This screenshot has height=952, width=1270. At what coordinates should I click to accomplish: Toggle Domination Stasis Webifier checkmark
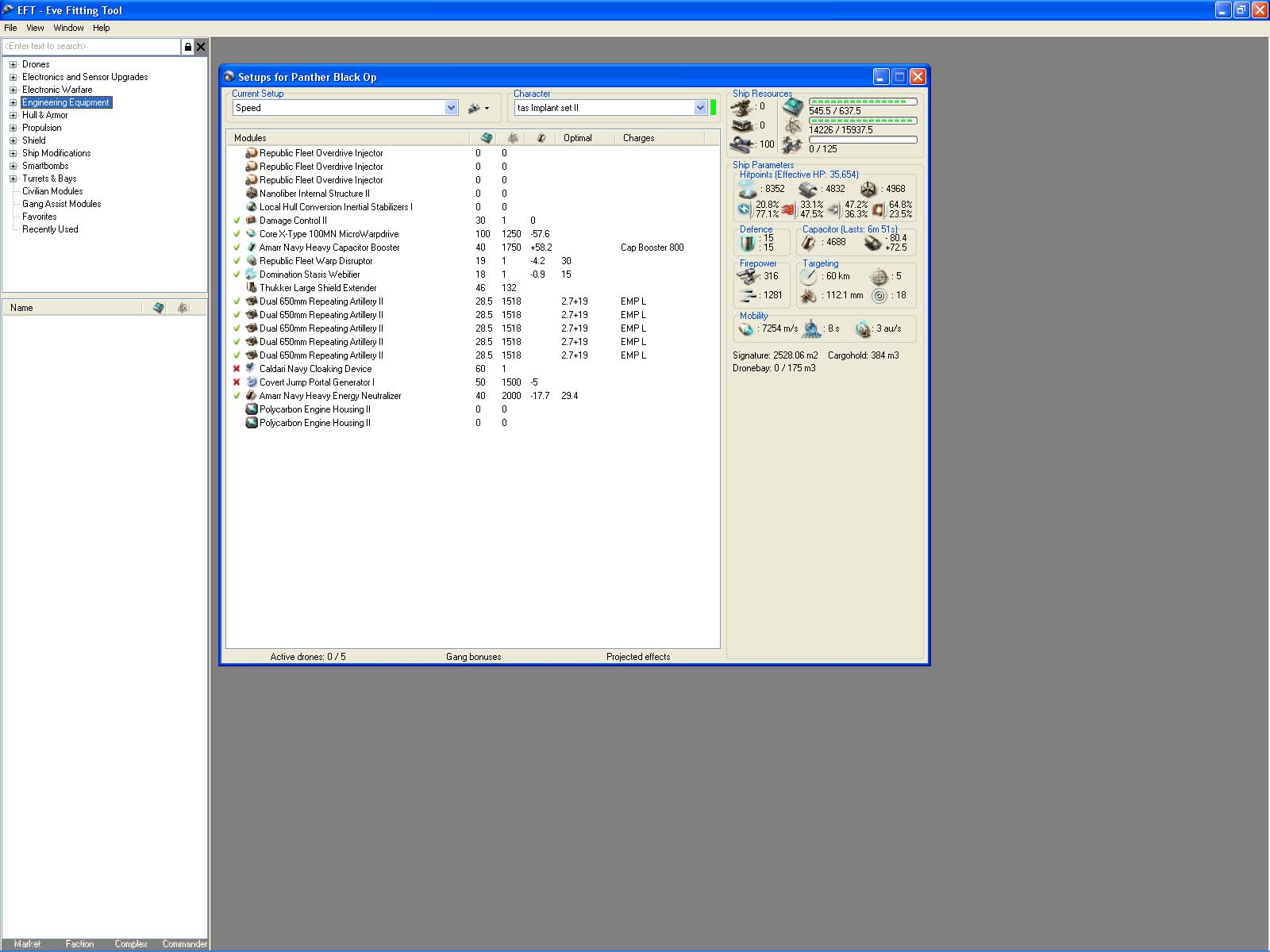coord(237,274)
